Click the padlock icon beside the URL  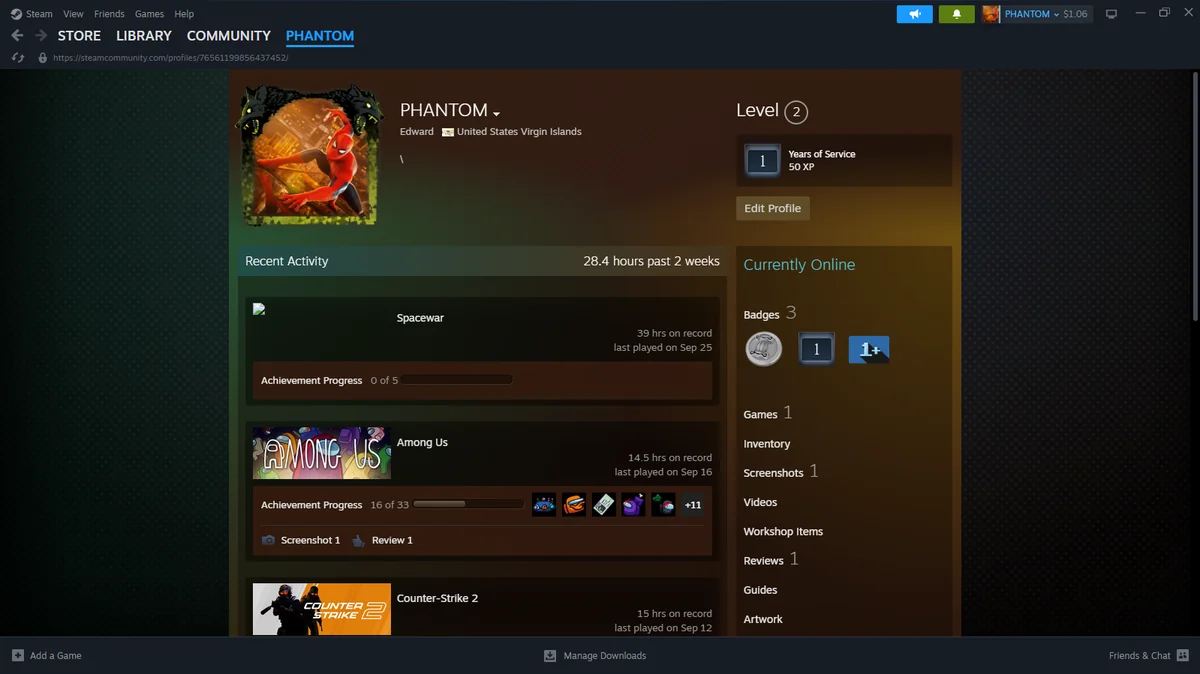point(42,57)
